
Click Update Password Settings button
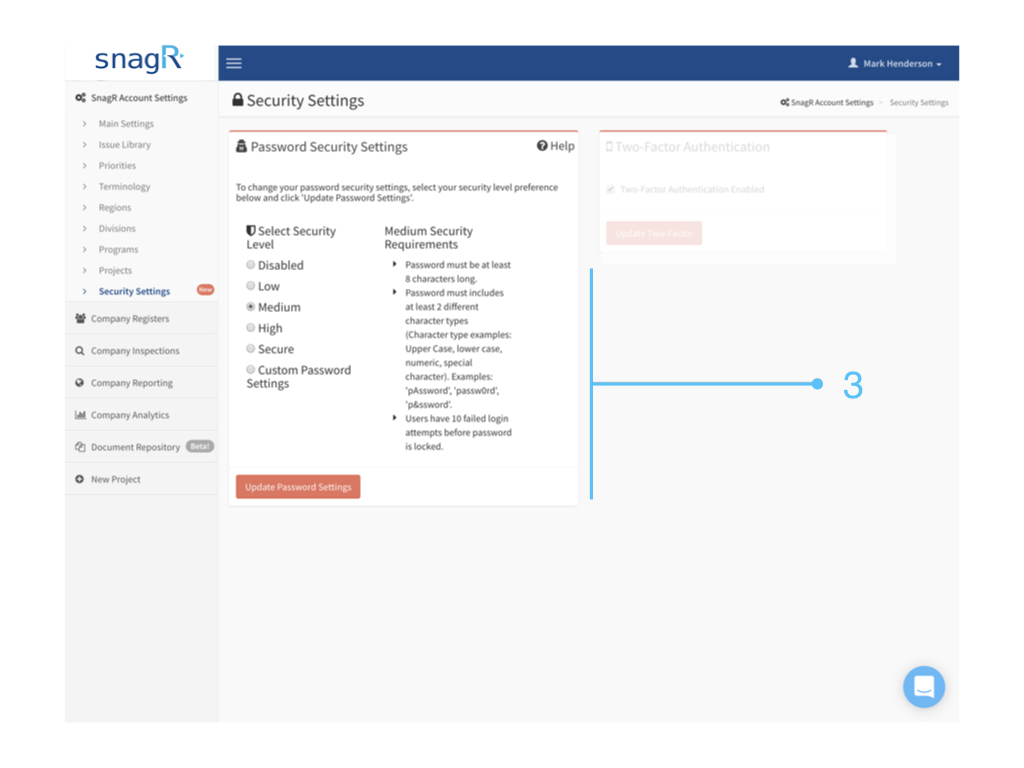tap(298, 487)
